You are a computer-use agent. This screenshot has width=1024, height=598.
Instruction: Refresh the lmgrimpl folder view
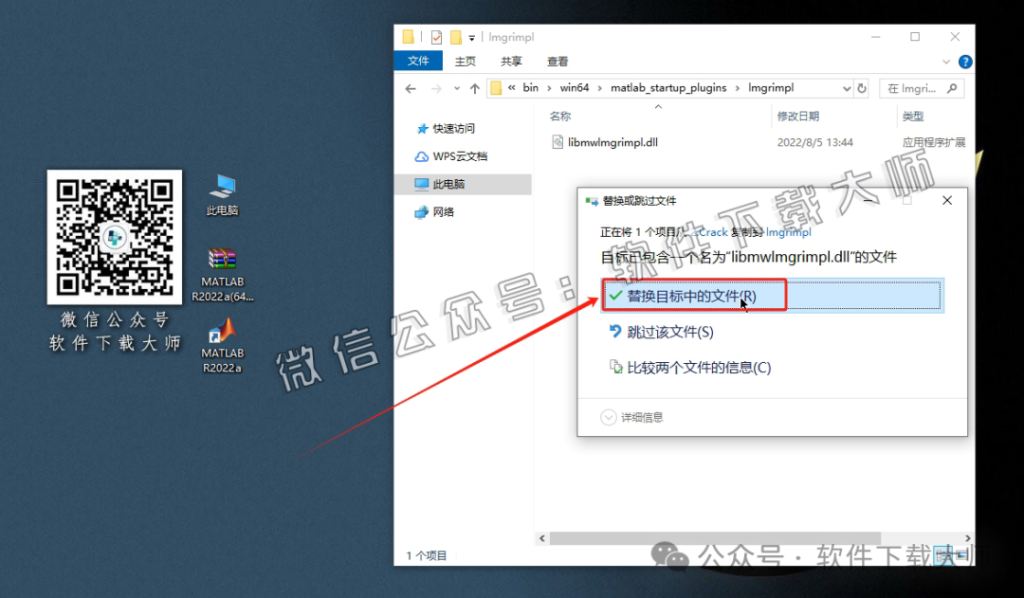[x=862, y=88]
